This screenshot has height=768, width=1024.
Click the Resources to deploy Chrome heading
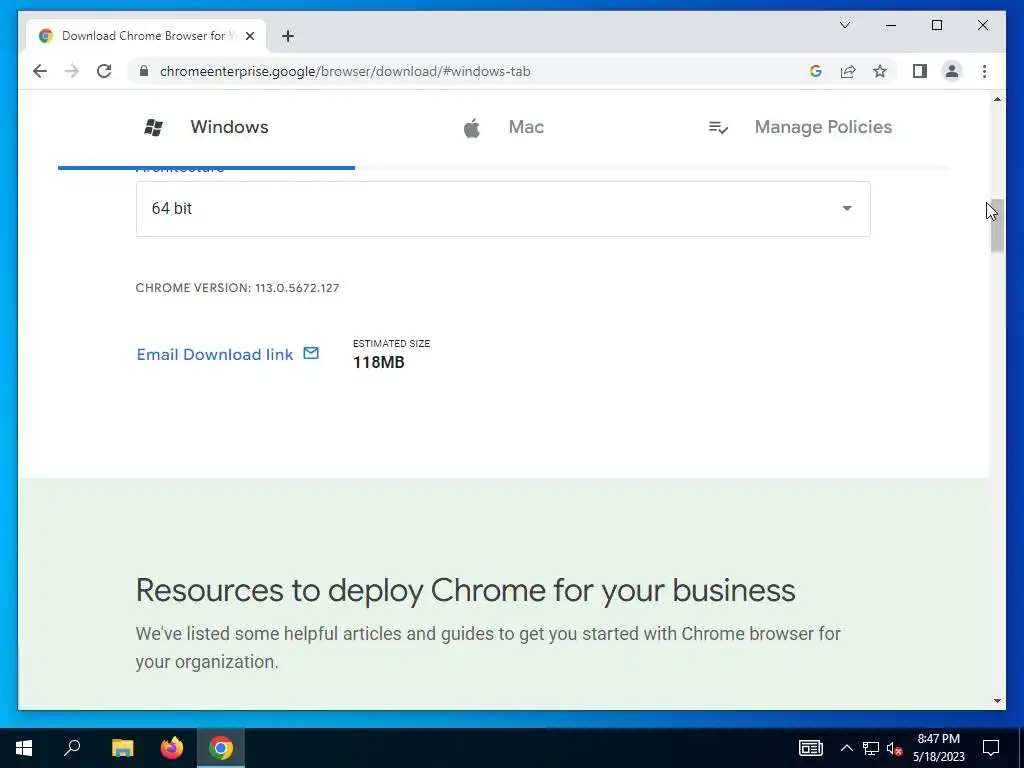(x=465, y=590)
